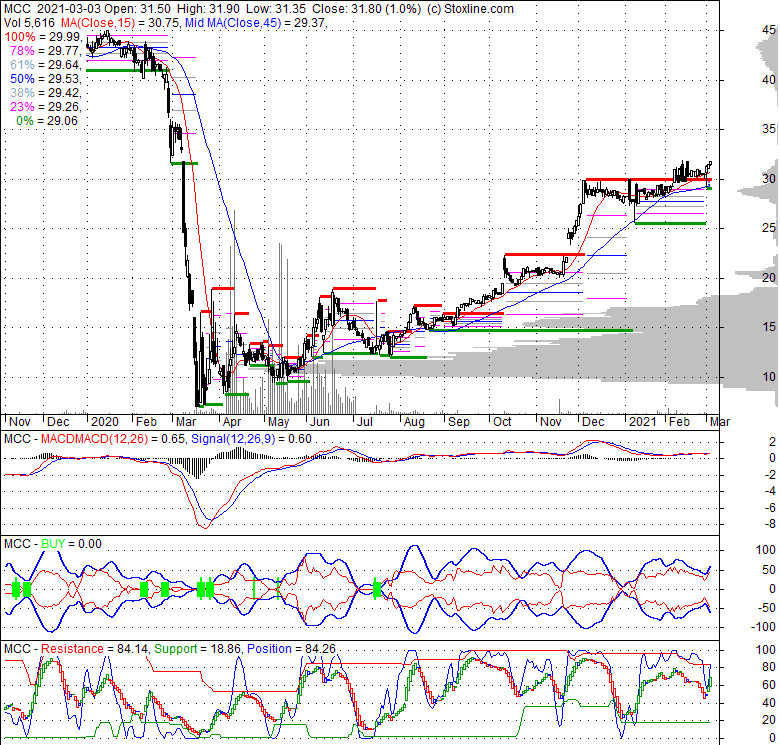Click the Aug month label

(x=414, y=422)
